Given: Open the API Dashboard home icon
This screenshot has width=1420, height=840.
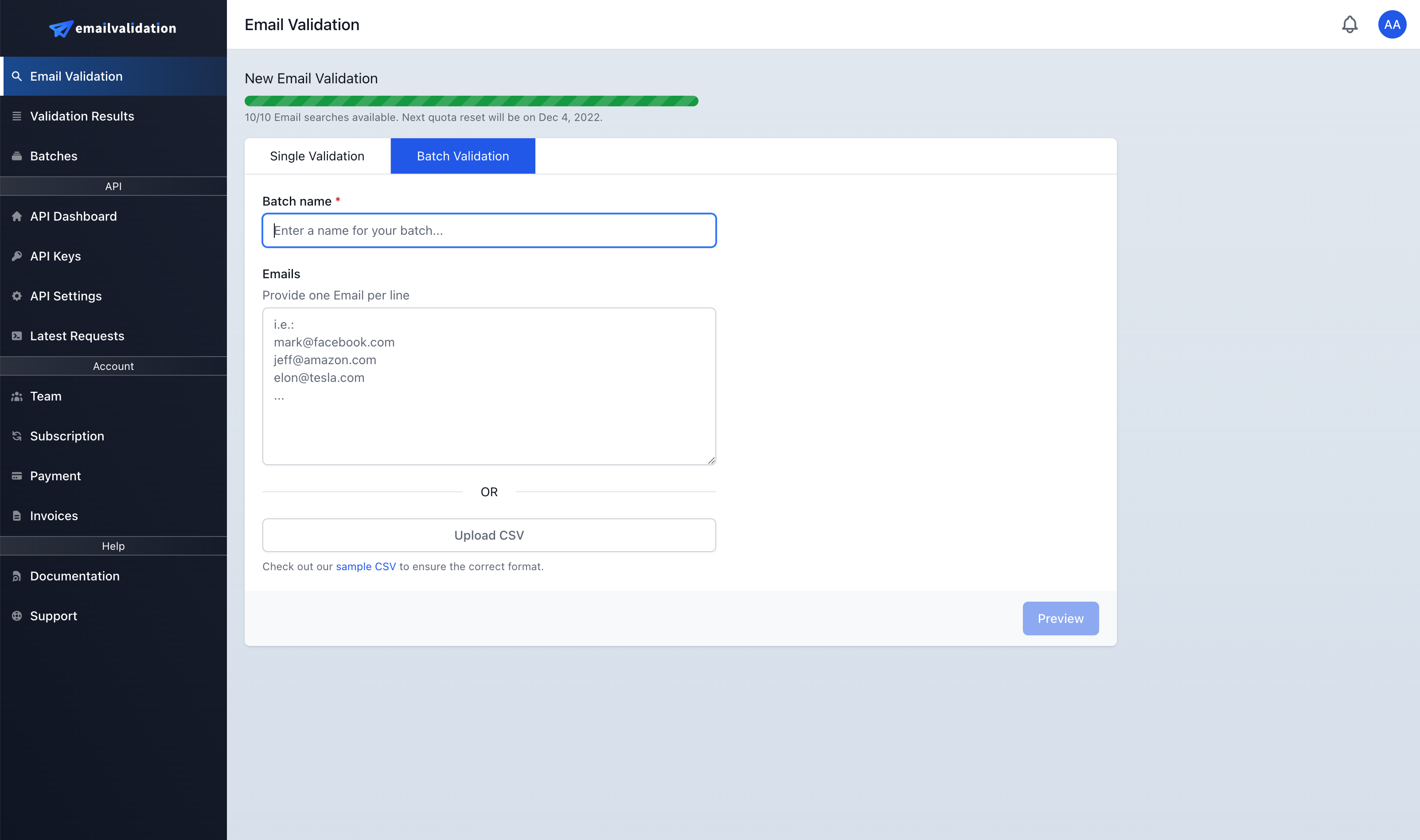Looking at the screenshot, I should (x=17, y=216).
